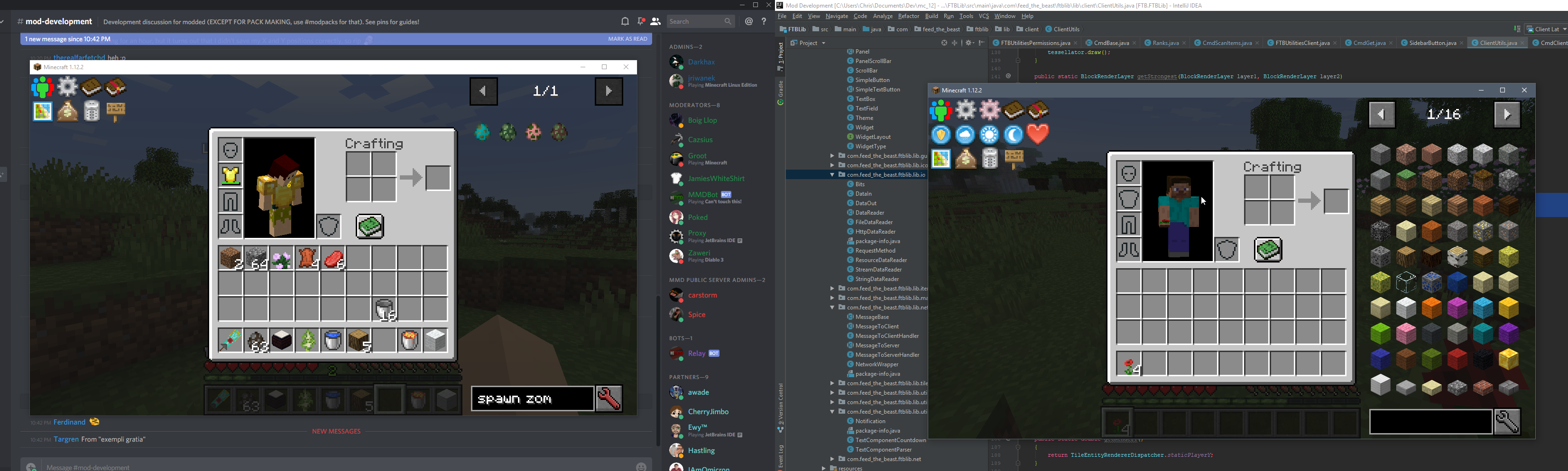1568x471 pixels.
Task: Open the DataReader class in project tree
Action: point(869,213)
